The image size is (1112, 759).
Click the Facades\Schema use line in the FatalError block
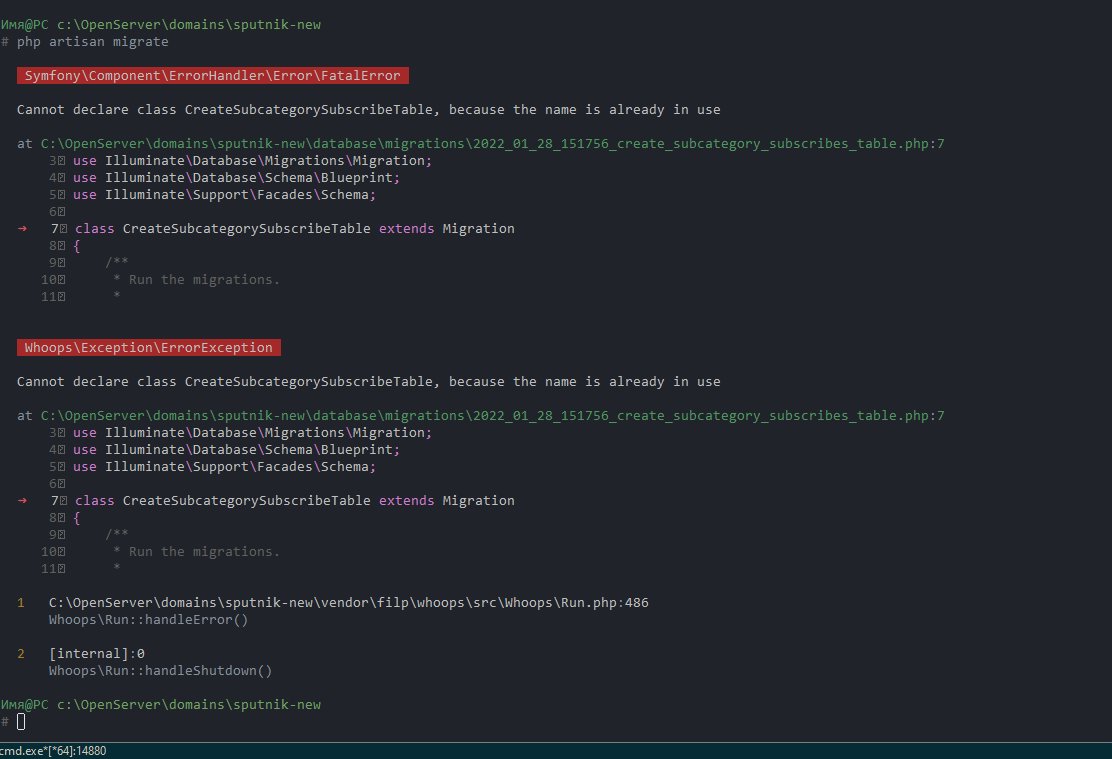coord(224,195)
